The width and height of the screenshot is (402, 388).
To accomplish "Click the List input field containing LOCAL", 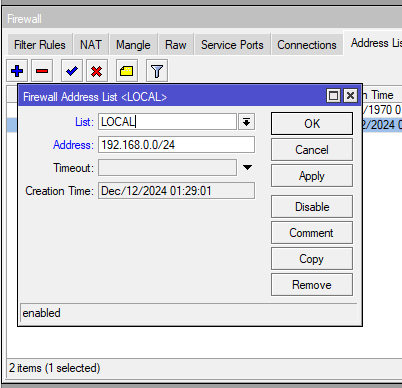I will [x=167, y=122].
